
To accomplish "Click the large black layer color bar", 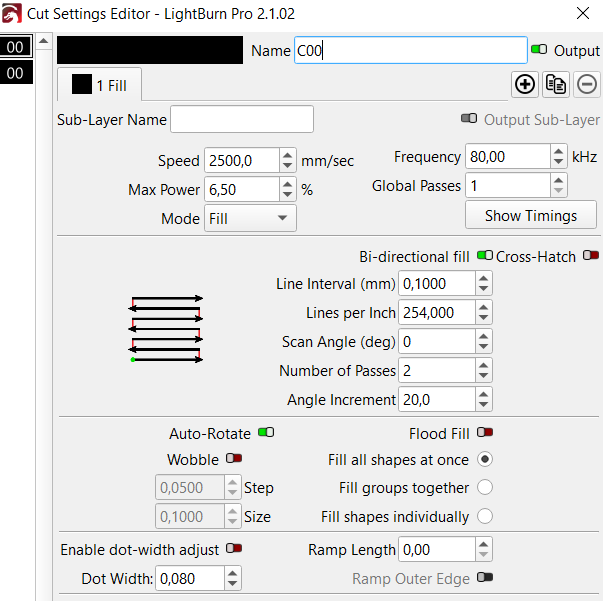I will [150, 50].
